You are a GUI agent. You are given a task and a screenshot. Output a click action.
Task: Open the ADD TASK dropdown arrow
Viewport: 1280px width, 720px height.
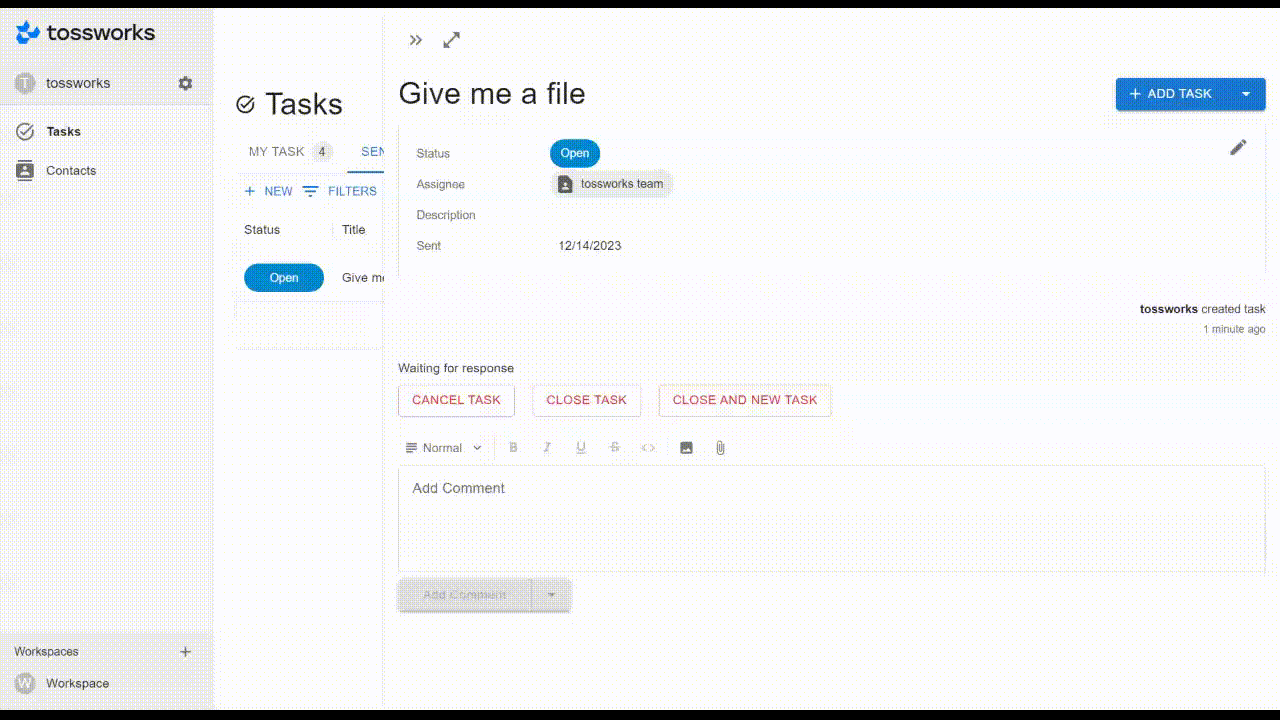point(1246,94)
